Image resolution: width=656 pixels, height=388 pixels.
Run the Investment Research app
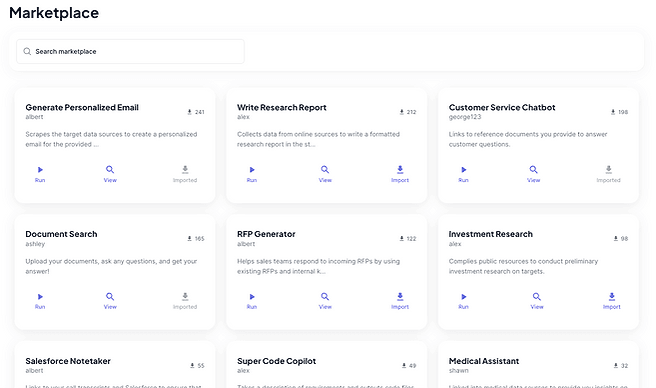coord(463,301)
